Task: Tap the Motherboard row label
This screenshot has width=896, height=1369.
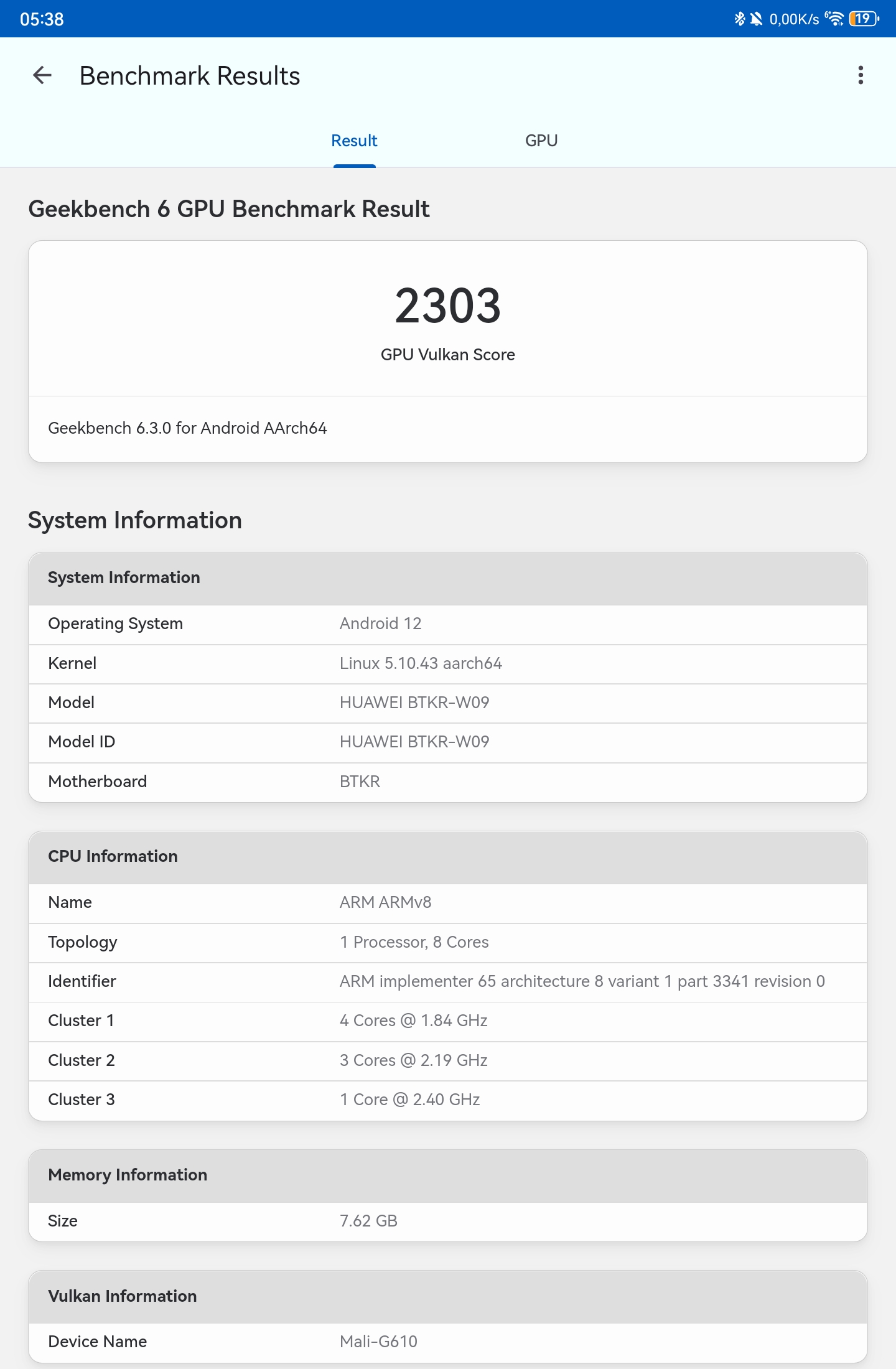Action: pyautogui.click(x=98, y=782)
